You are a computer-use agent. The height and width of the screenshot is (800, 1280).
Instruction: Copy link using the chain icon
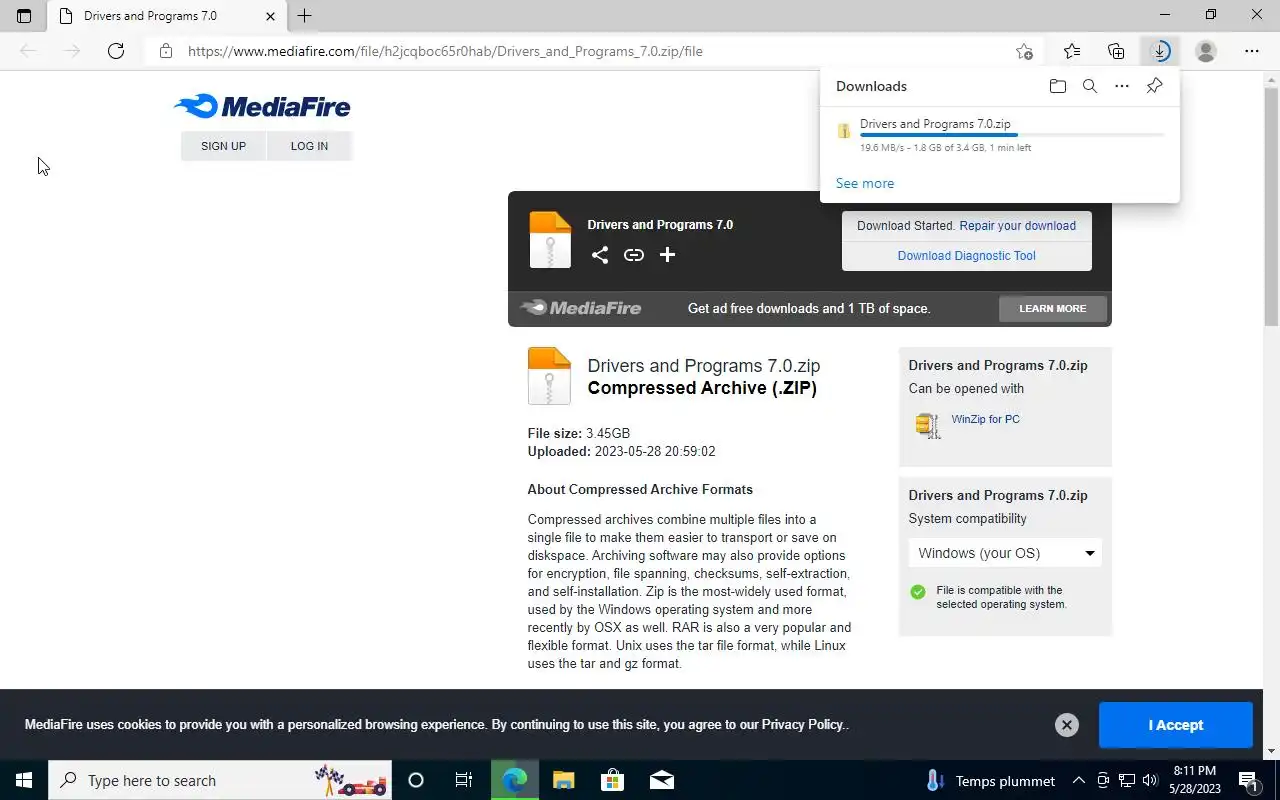point(634,255)
